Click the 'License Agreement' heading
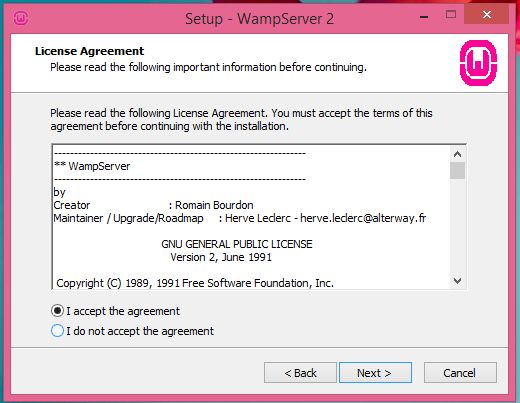 point(89,51)
